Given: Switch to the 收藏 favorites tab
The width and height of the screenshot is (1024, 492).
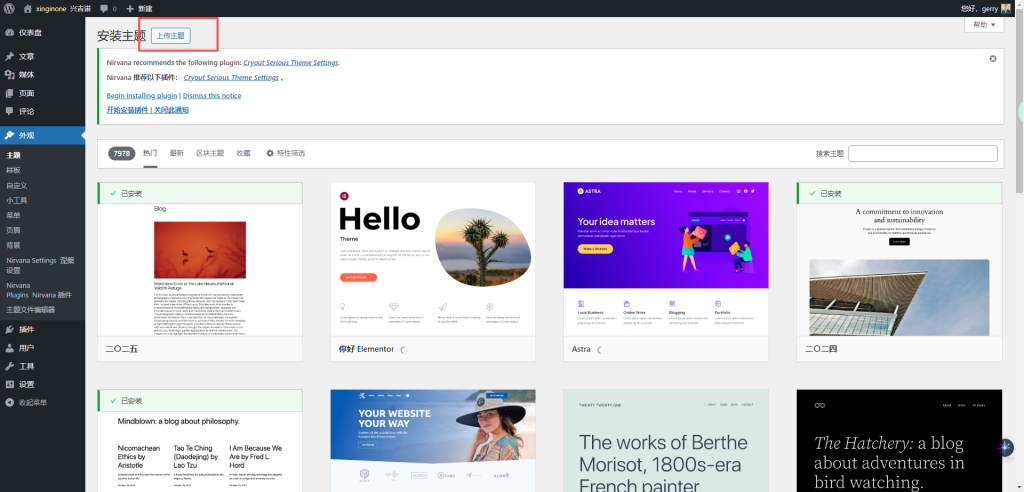Looking at the screenshot, I should click(243, 154).
